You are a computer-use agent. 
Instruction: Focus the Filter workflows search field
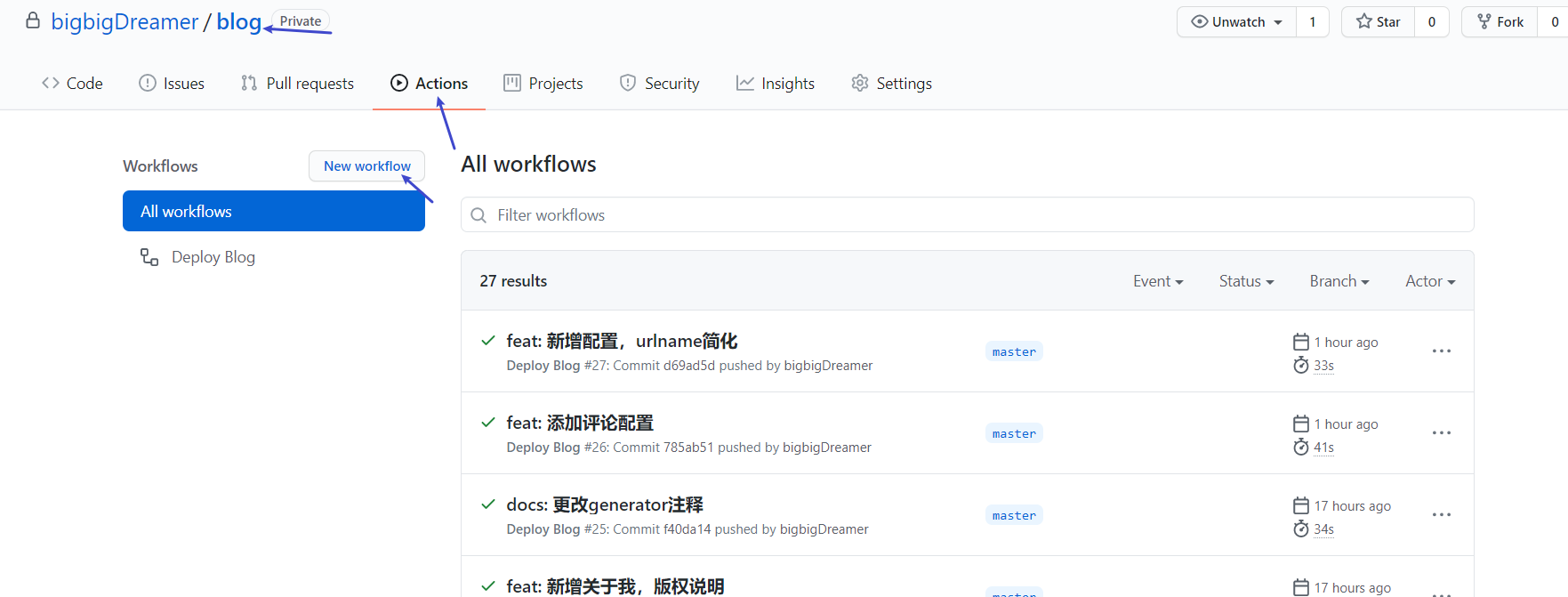point(968,214)
